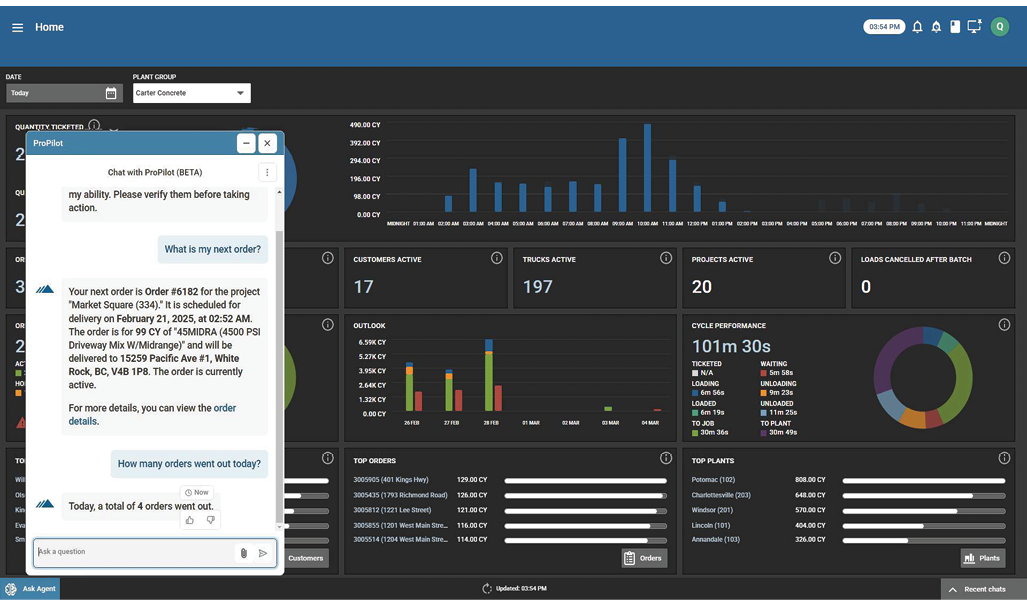
Task: Click the Home page title
Action: click(49, 28)
